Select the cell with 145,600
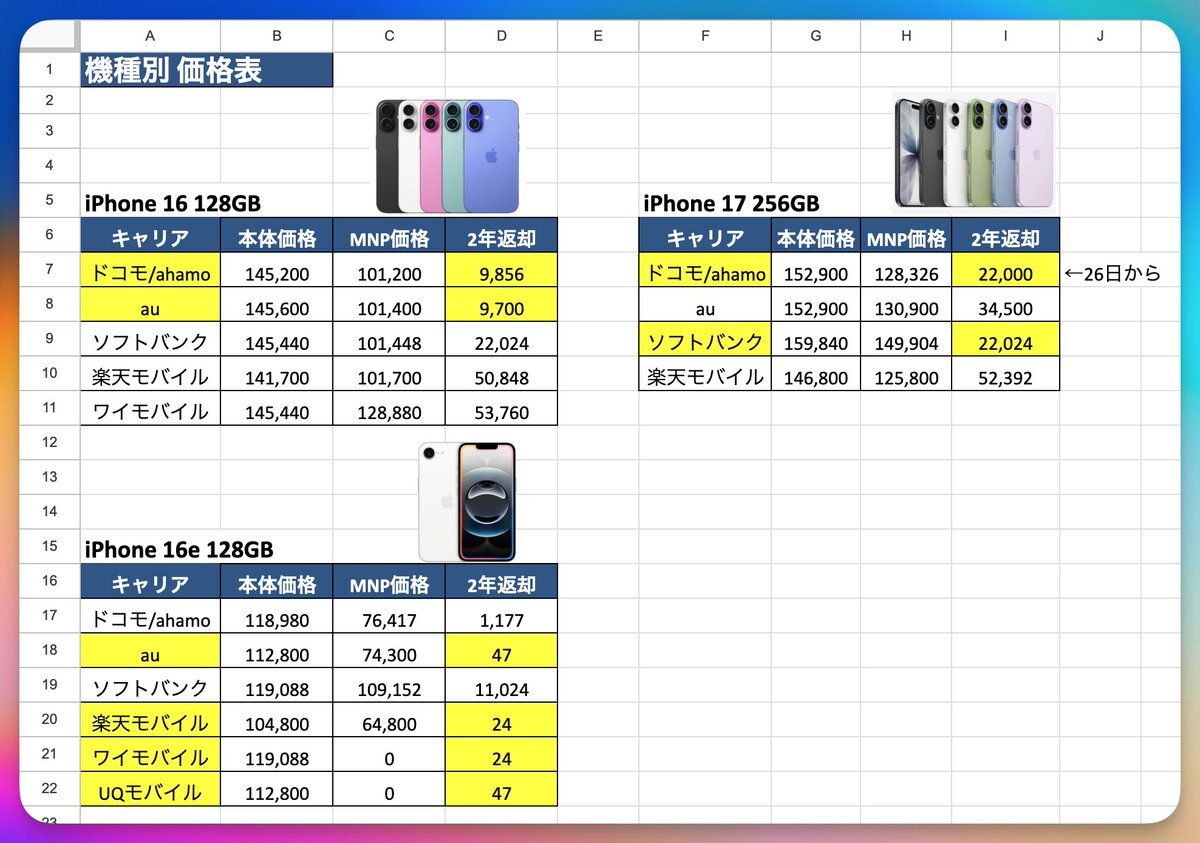Screen dimensions: 1200x843 coord(277,305)
